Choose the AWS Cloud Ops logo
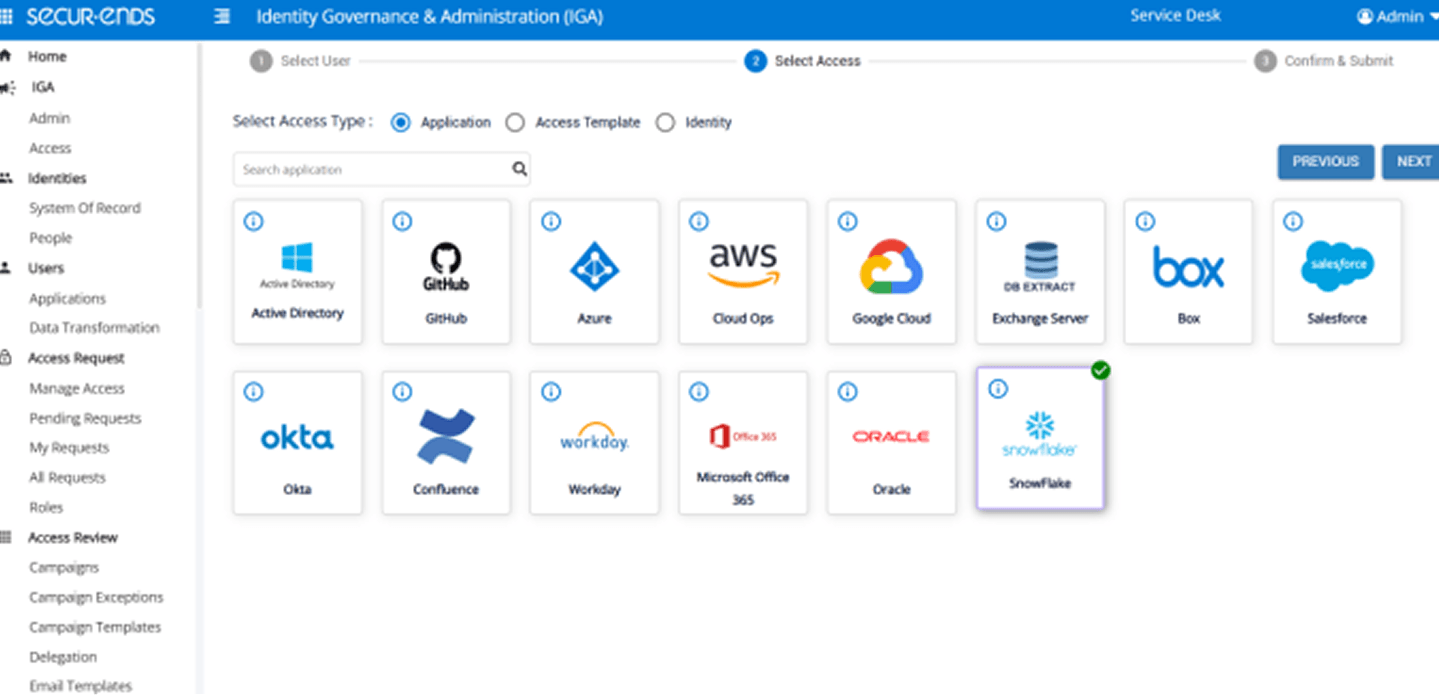1440x695 pixels. click(743, 265)
